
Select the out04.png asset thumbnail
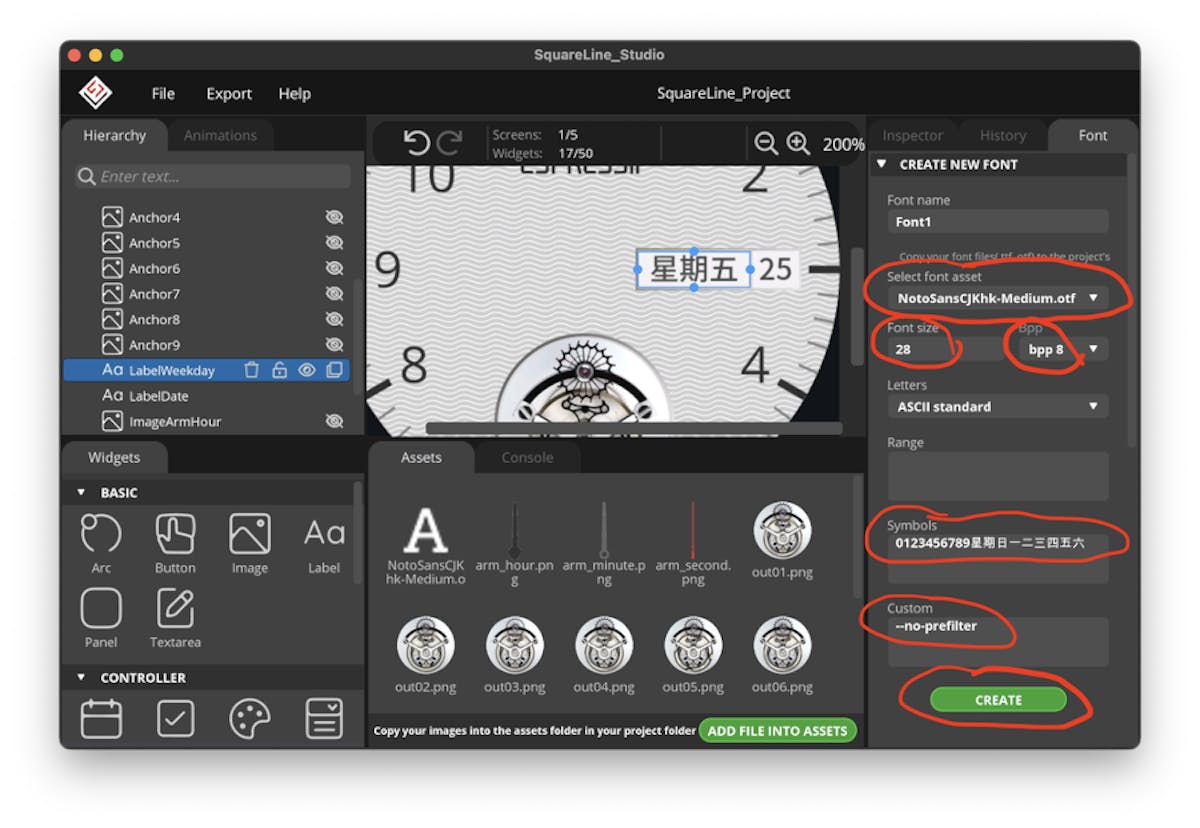[604, 644]
